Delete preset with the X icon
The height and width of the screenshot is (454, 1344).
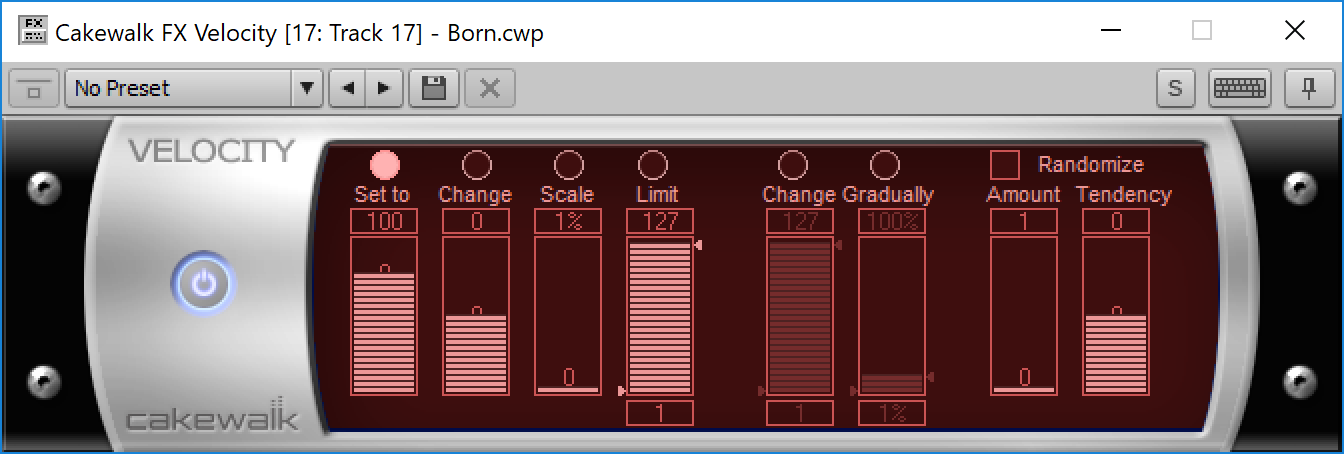click(x=489, y=88)
